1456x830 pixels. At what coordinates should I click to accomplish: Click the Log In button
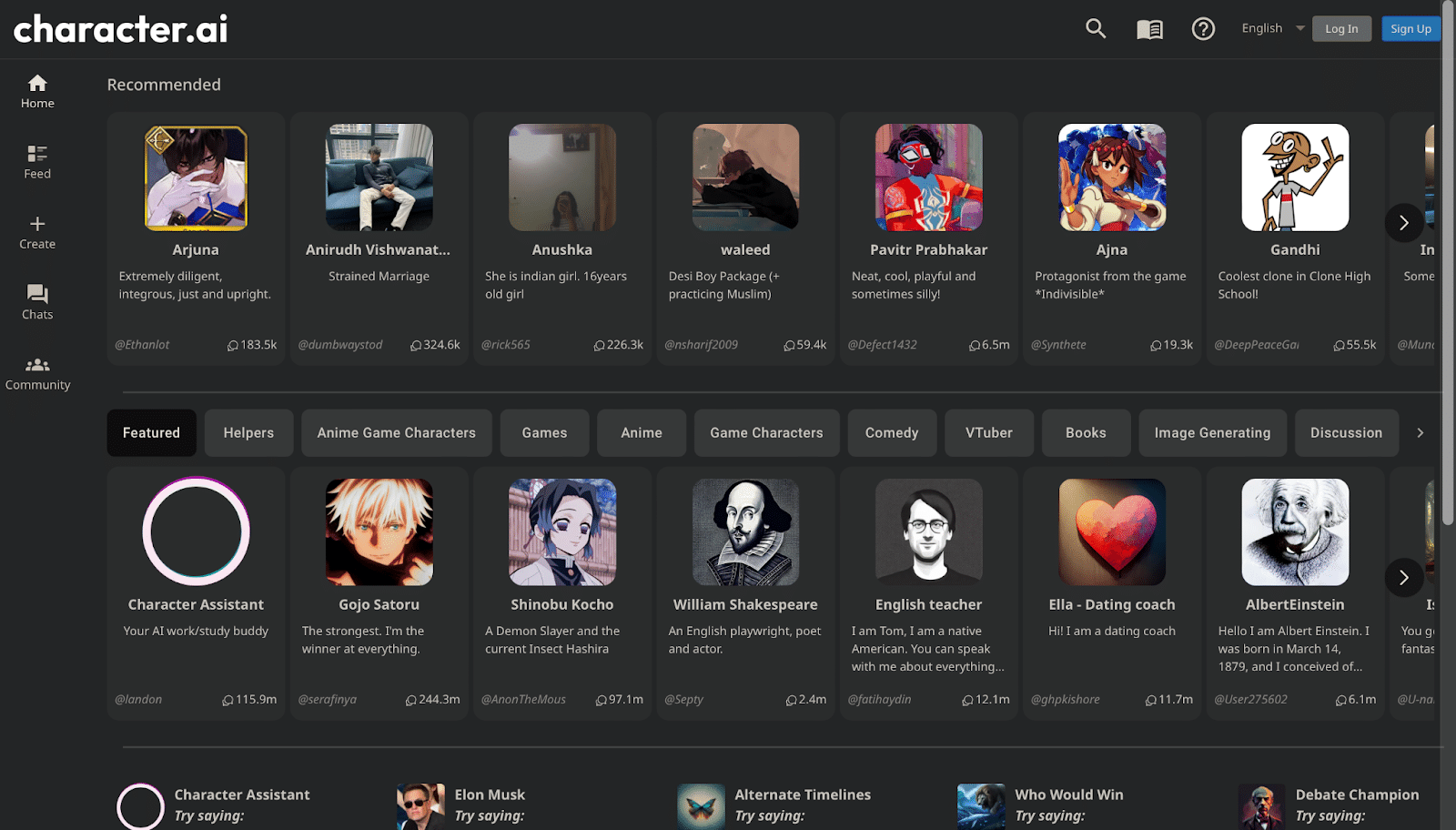click(1341, 29)
